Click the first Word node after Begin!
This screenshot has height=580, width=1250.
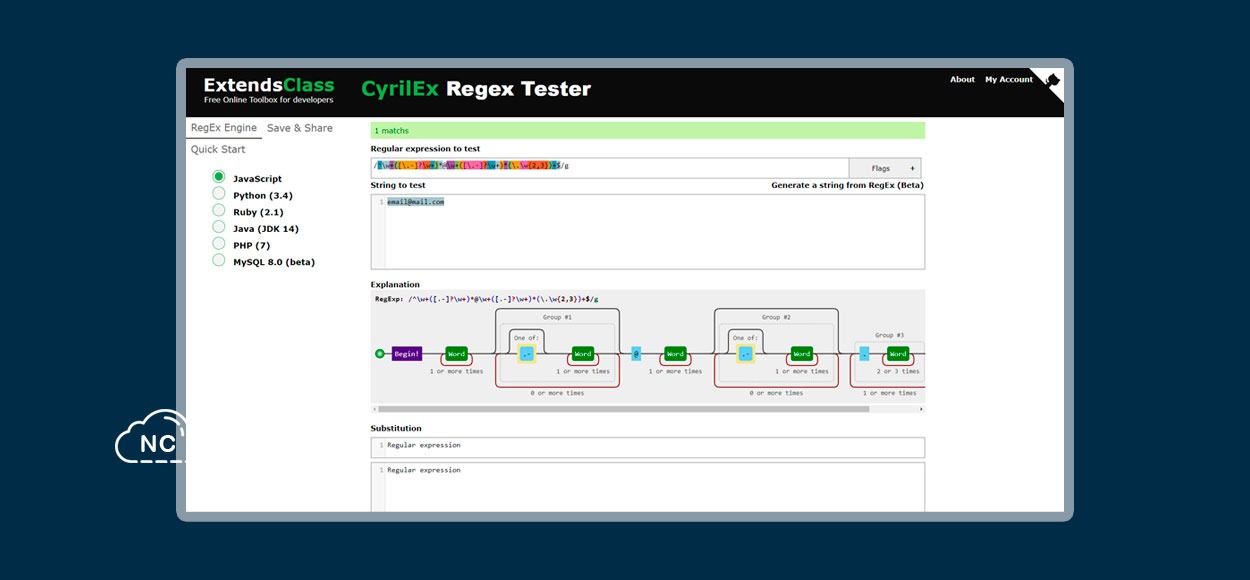pyautogui.click(x=456, y=354)
